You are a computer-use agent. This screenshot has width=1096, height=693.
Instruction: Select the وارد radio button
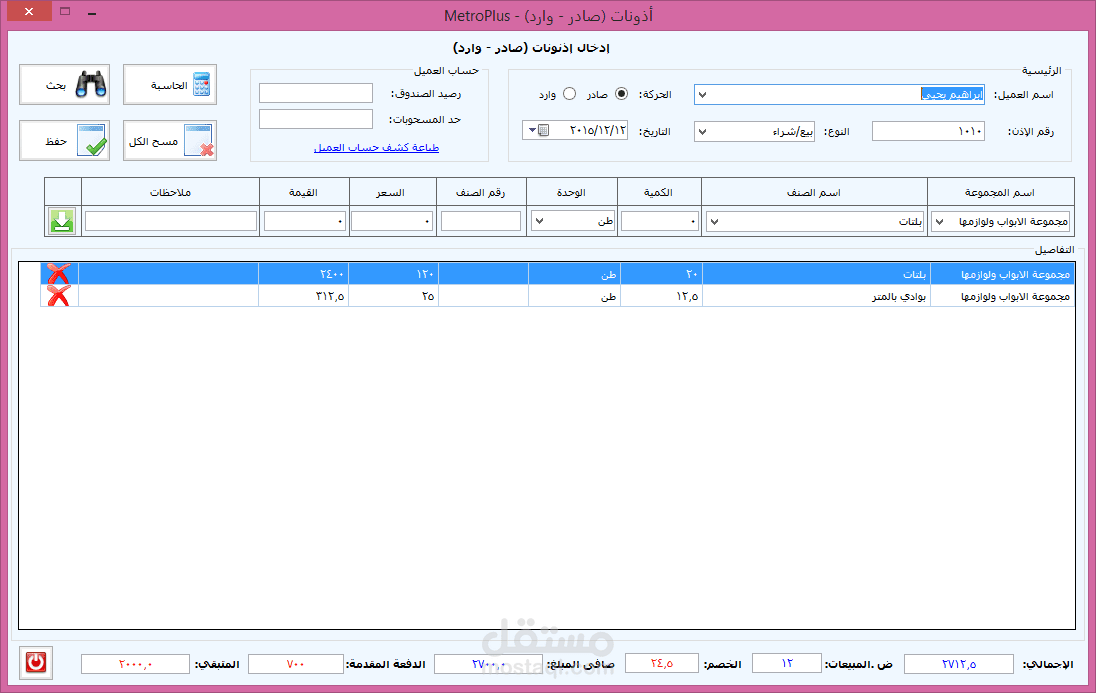(567, 93)
